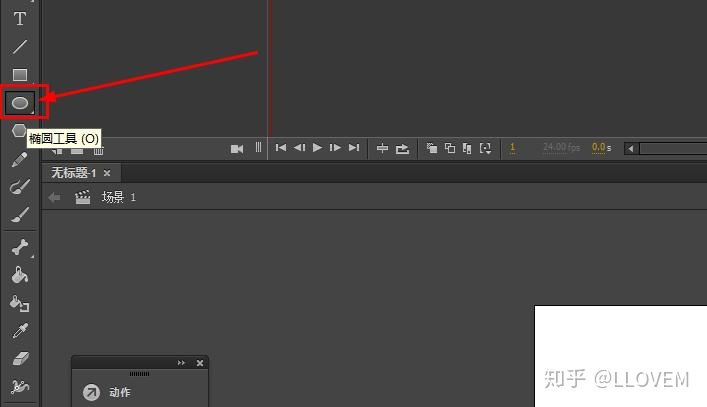Collapse the 动作 panel with double arrows
The width and height of the screenshot is (707, 407).
point(181,363)
